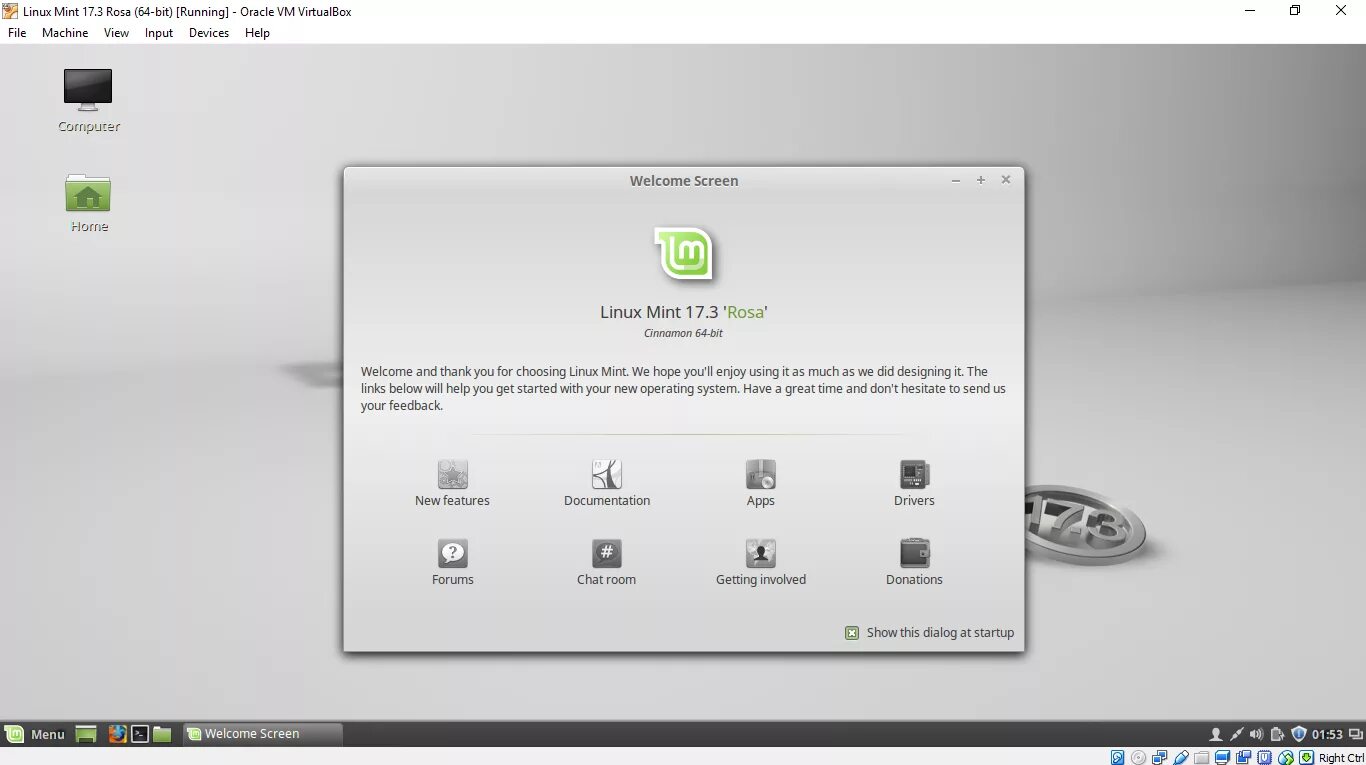Open file manager from the panel

[162, 734]
